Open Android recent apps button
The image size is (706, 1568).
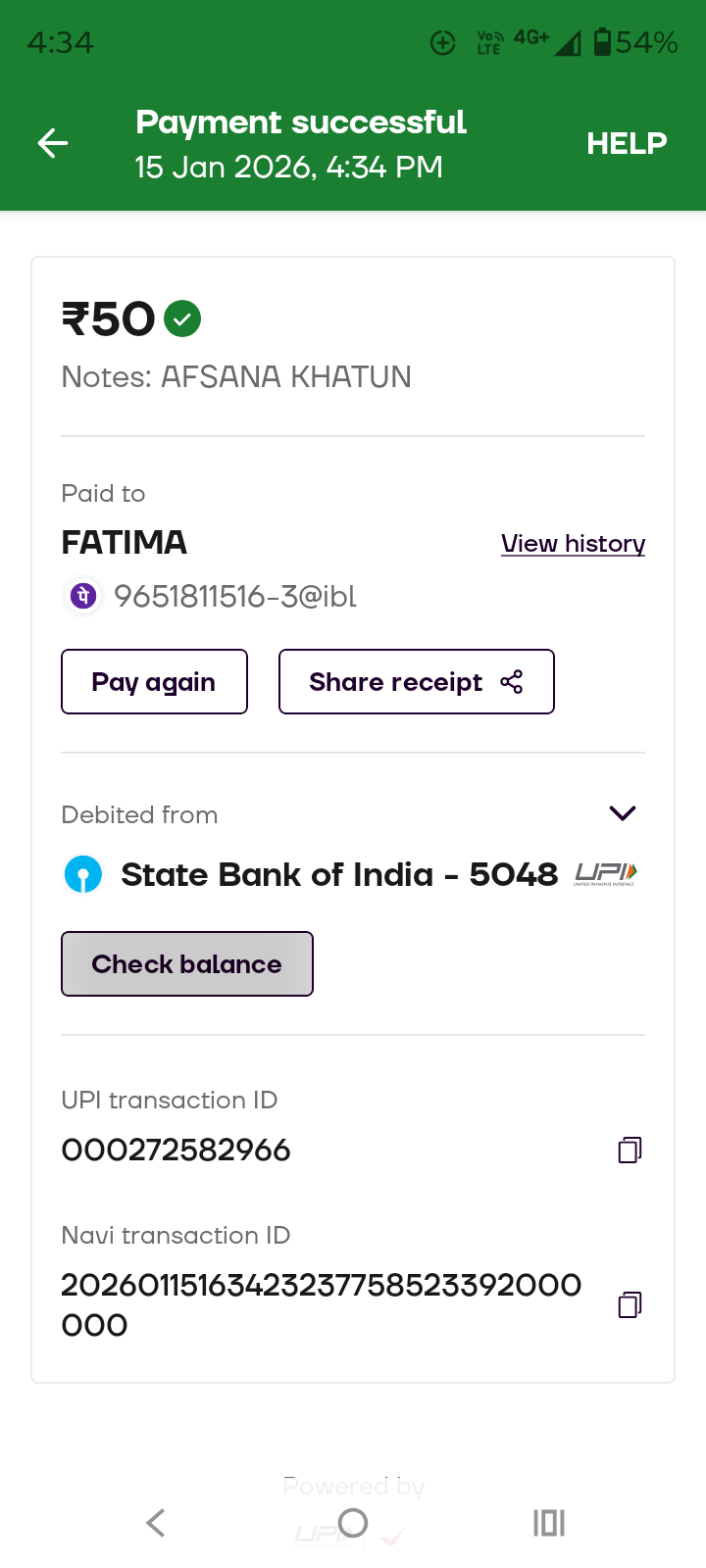[549, 1523]
